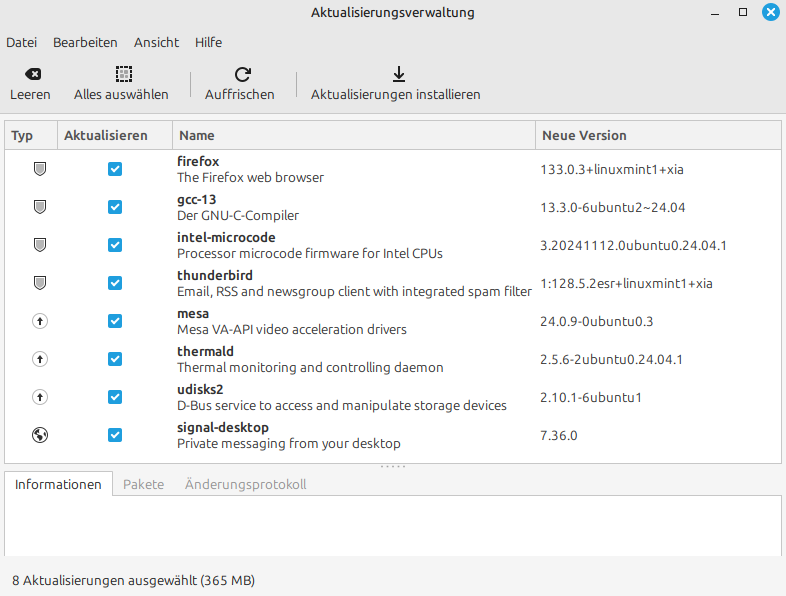This screenshot has height=596, width=786.
Task: Click the pane divider handle dots
Action: click(x=393, y=467)
